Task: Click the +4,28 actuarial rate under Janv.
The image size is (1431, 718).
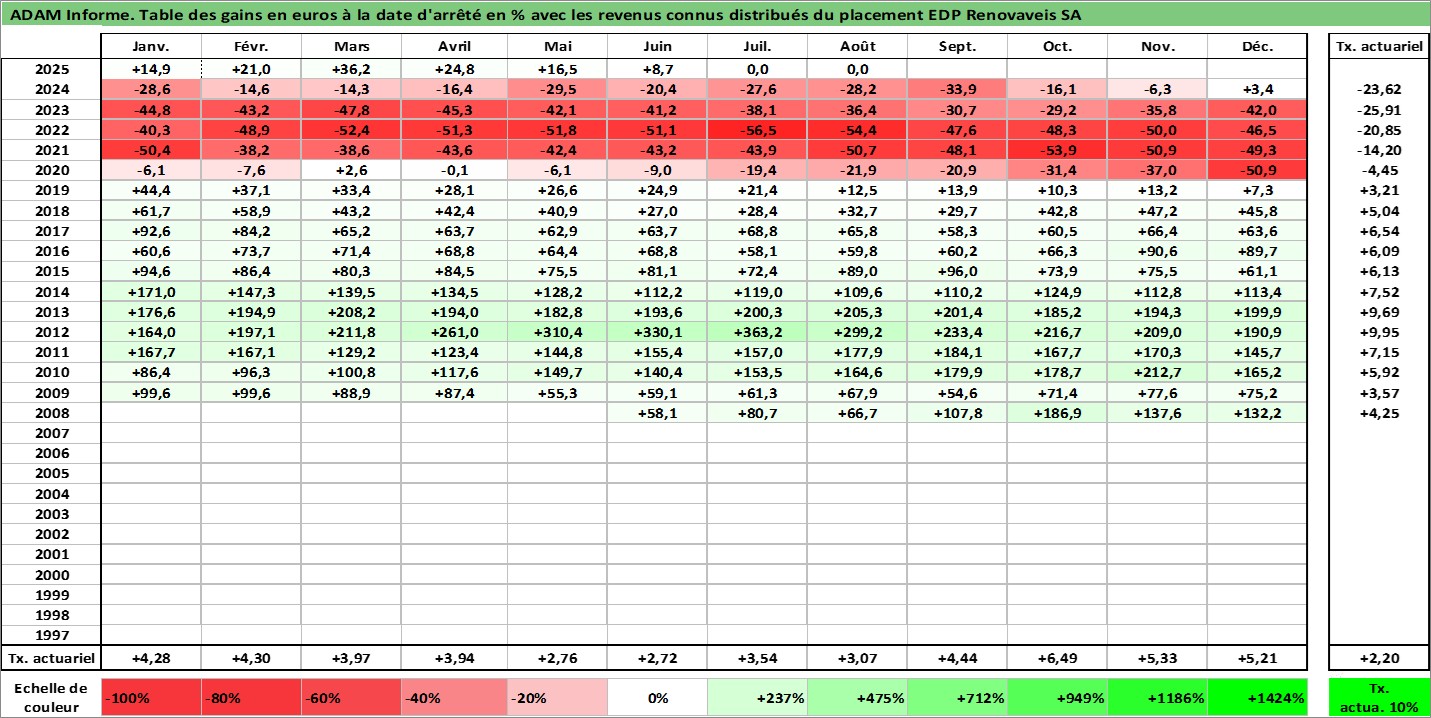Action: click(x=152, y=659)
